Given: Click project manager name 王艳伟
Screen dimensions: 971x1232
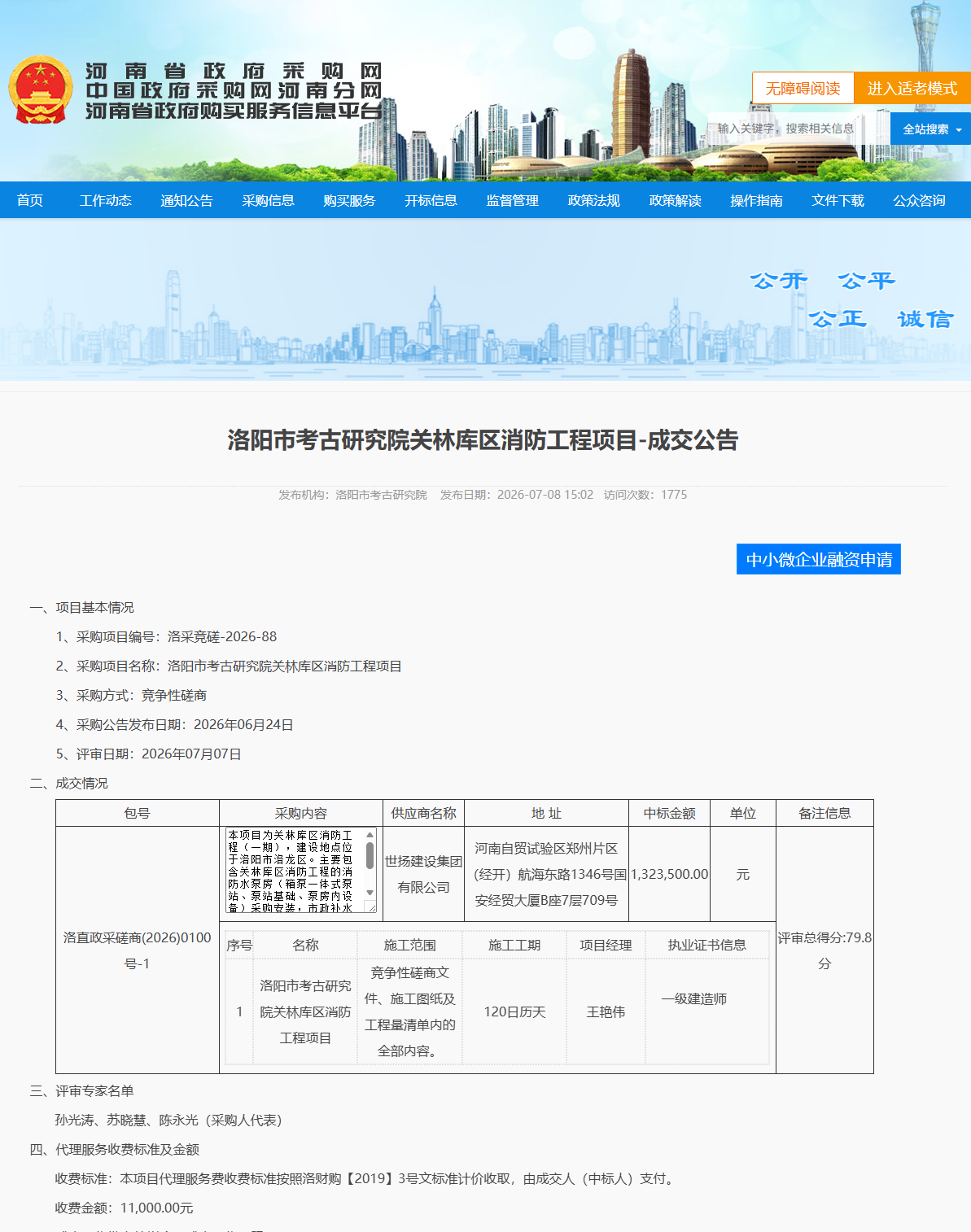Looking at the screenshot, I should point(606,1011).
